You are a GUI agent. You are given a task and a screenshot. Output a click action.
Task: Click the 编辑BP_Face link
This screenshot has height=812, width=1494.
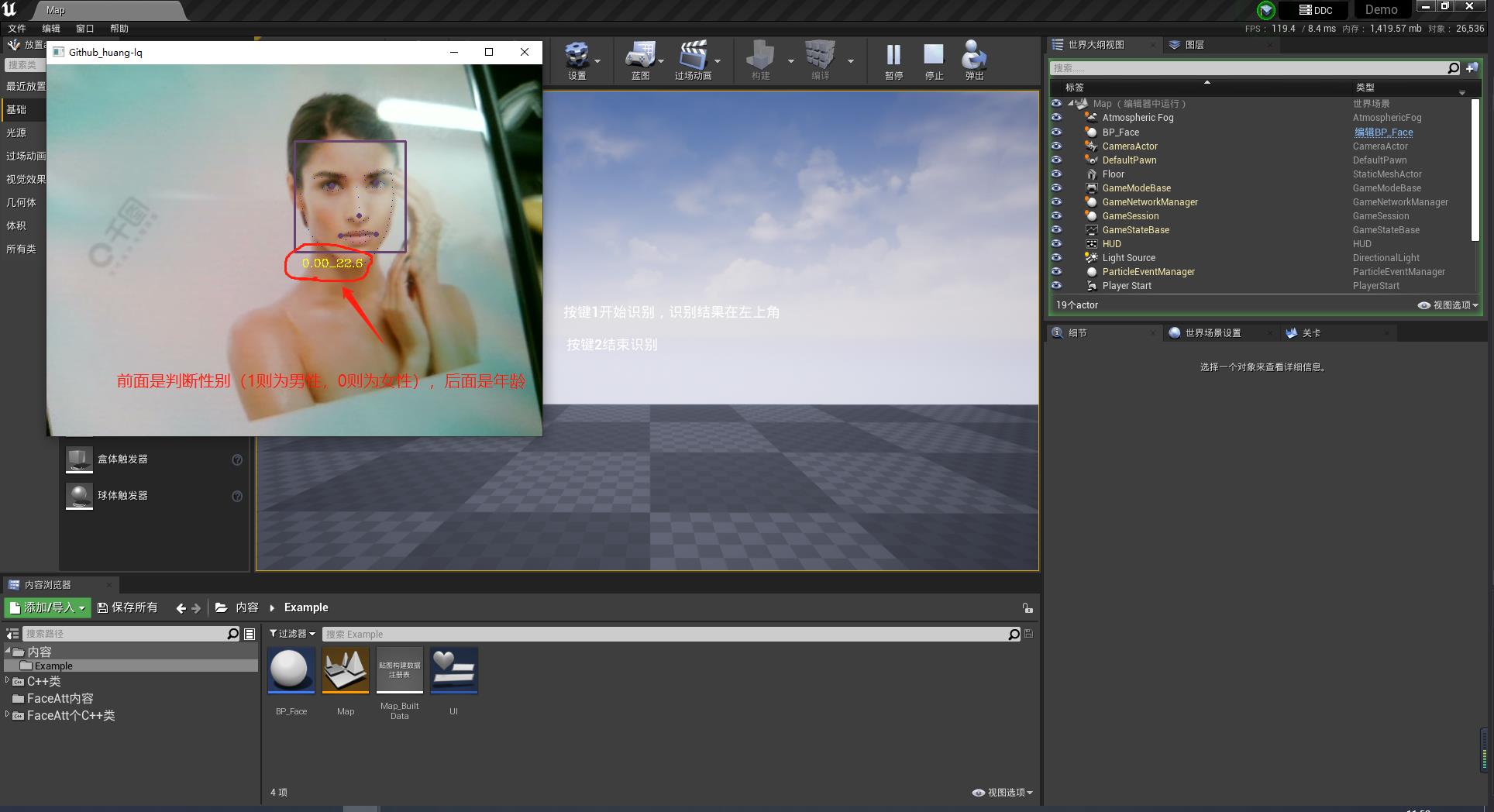coord(1384,132)
